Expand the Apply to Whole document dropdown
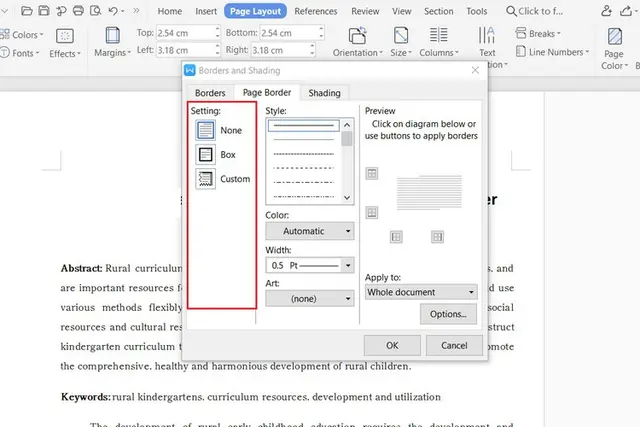640x427 pixels. (421, 292)
